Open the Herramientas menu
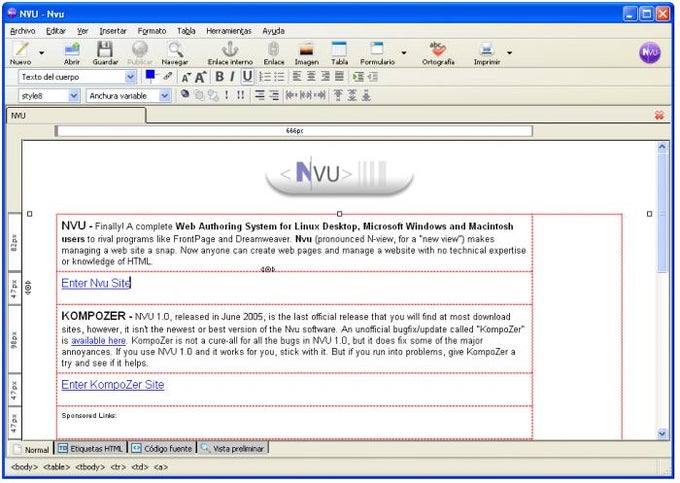Screen dimensions: 680x483 229,31
